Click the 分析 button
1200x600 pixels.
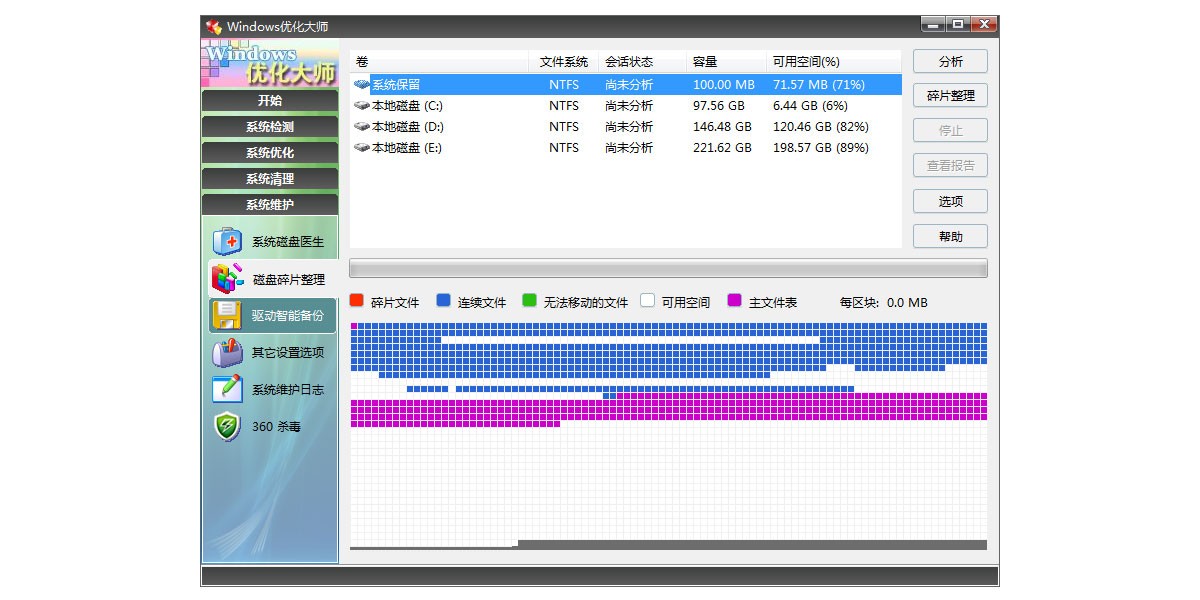point(950,61)
